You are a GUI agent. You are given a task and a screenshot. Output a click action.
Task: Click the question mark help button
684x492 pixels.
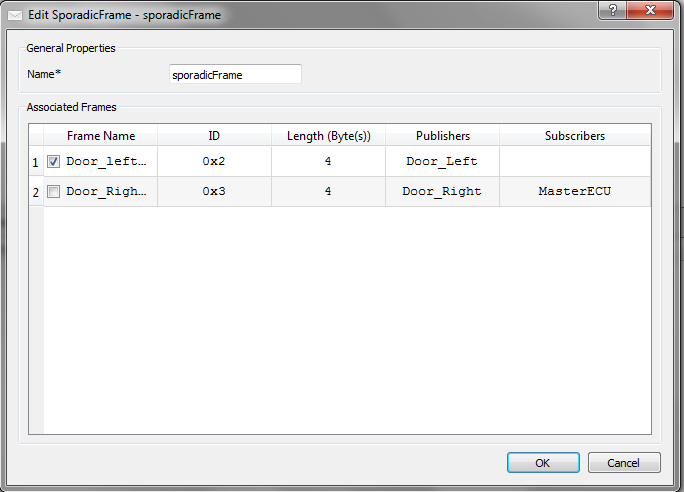(612, 10)
